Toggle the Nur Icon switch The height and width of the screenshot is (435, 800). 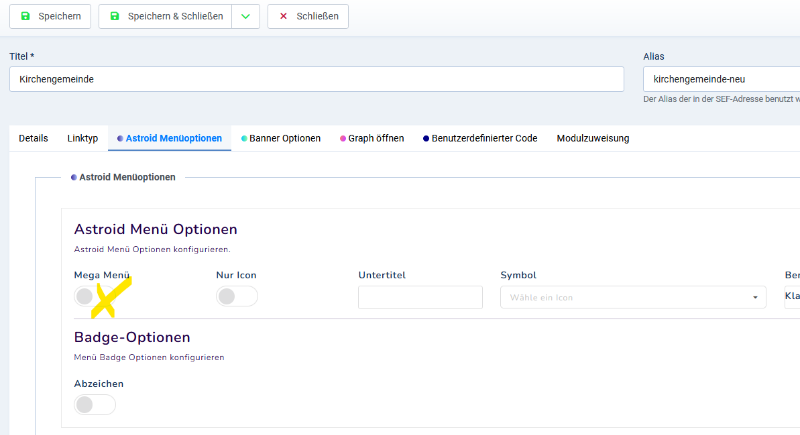point(237,296)
